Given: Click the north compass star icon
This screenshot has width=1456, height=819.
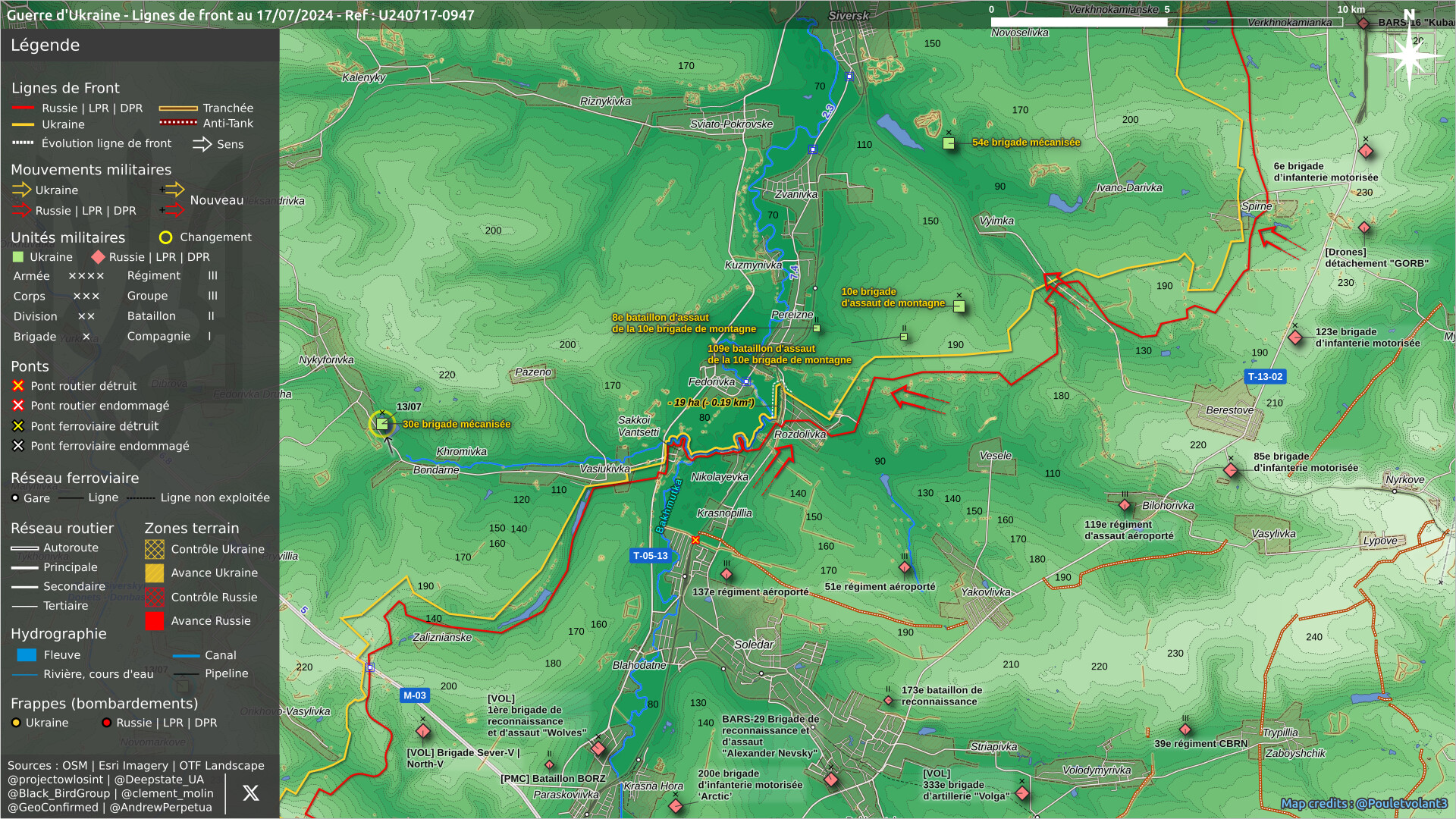Looking at the screenshot, I should (1409, 55).
